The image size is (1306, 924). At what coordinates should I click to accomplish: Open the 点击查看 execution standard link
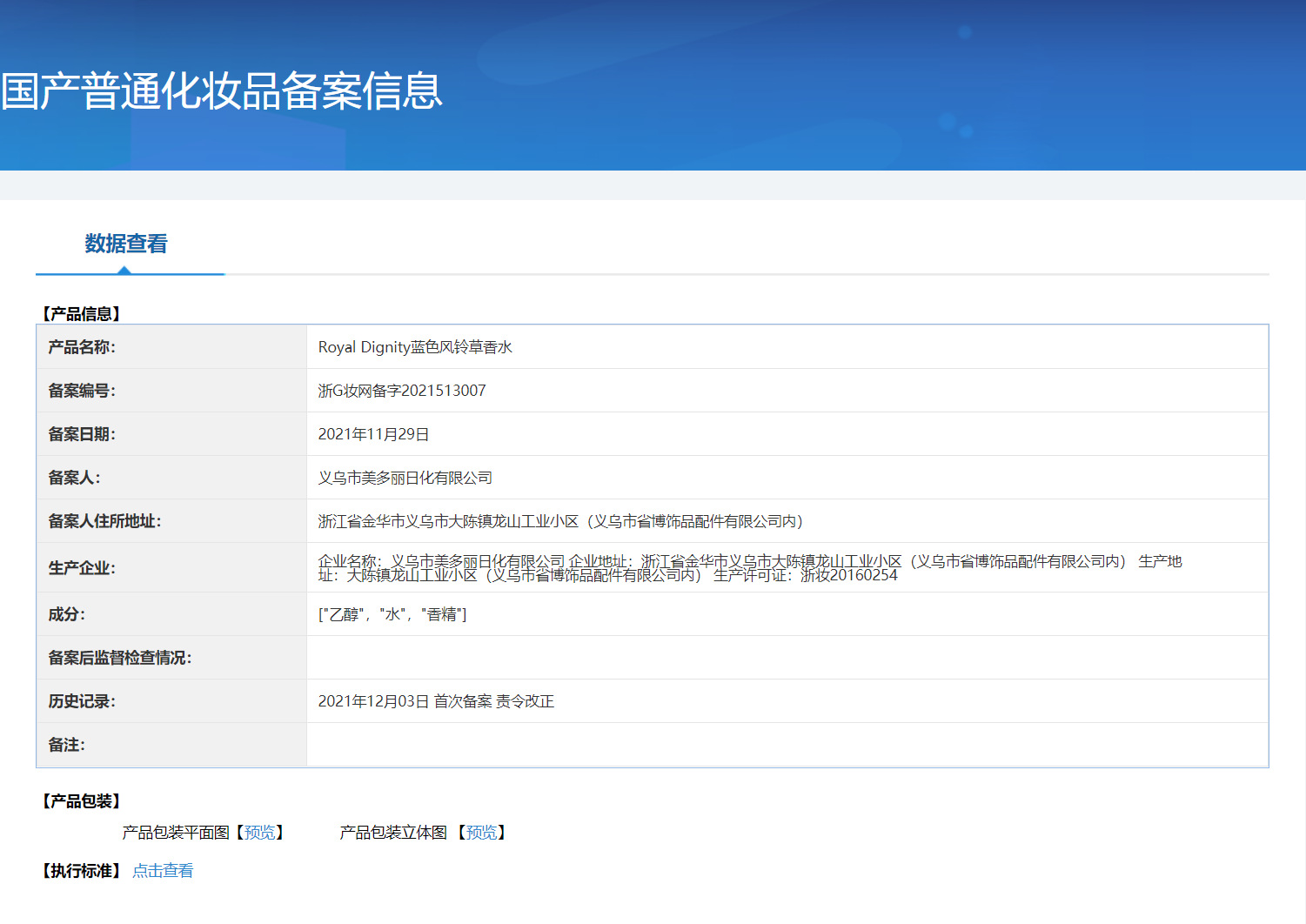163,871
